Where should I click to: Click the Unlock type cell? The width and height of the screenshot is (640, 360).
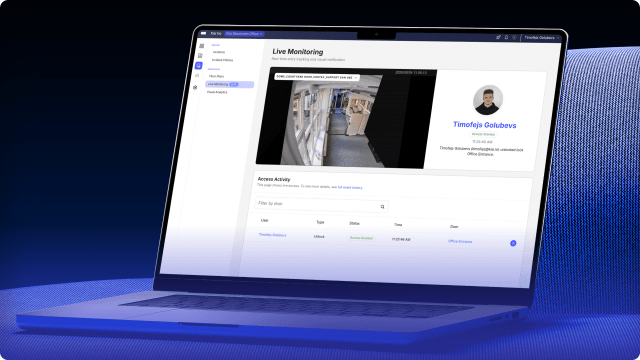pos(319,236)
